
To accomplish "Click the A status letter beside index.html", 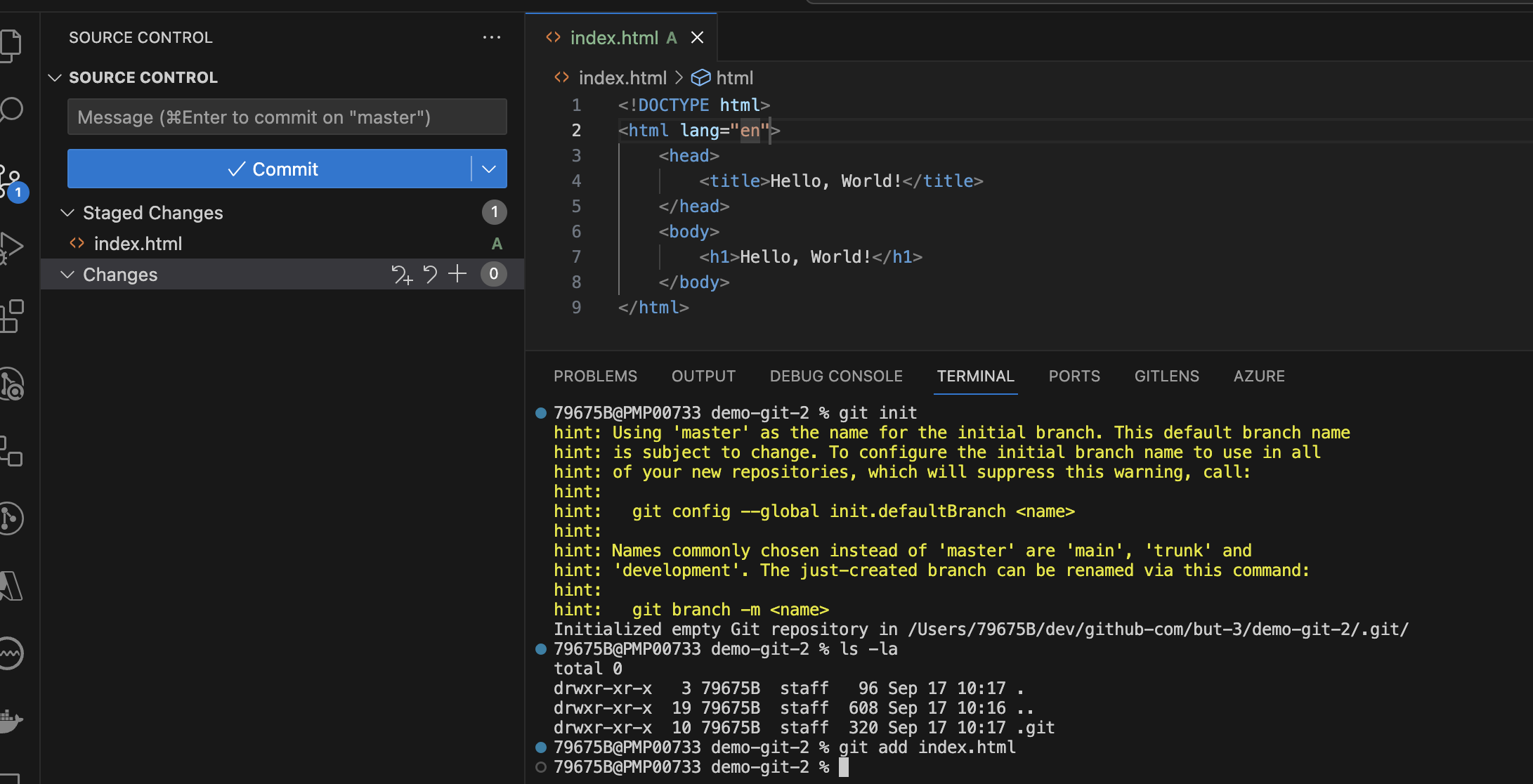I will 497,244.
